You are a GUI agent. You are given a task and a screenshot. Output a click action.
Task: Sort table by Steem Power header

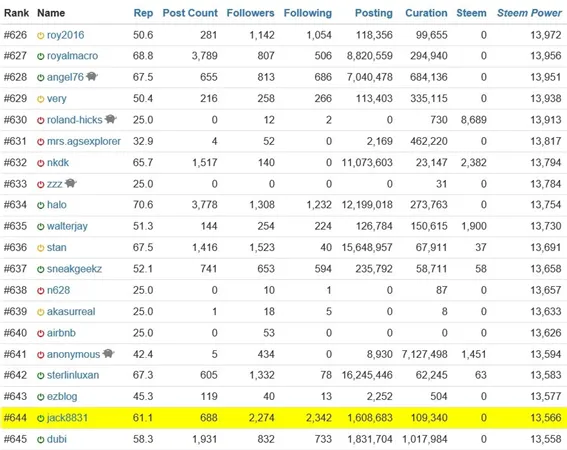[x=529, y=13]
